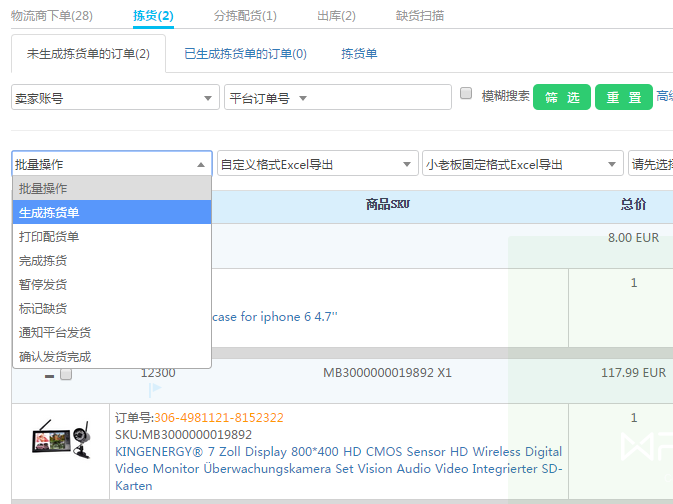
Task: Open the 自定义格式Excel导出 dropdown
Action: [x=317, y=164]
